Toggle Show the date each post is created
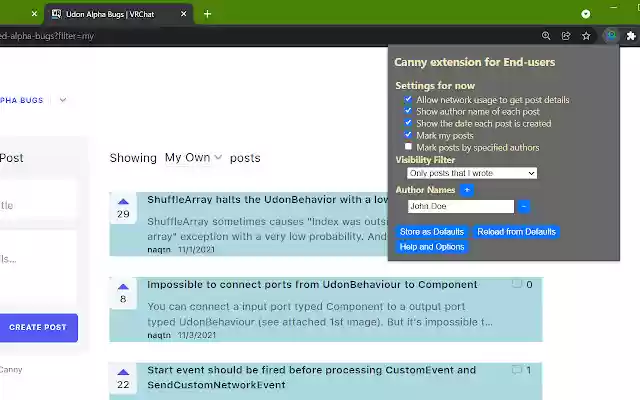Screen dimensions: 640x400 coord(408,122)
